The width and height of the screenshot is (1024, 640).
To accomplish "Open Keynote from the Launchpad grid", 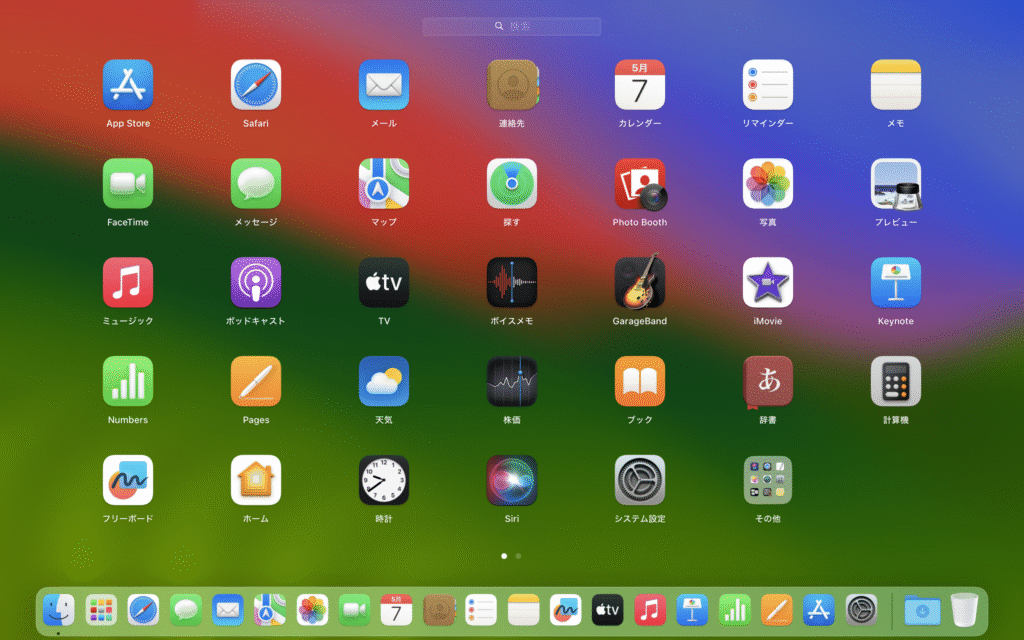I will [x=896, y=282].
